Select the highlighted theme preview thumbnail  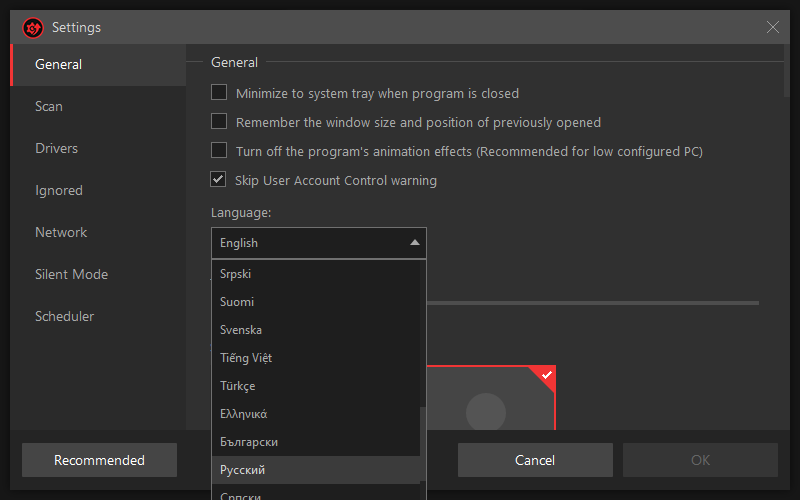point(491,398)
